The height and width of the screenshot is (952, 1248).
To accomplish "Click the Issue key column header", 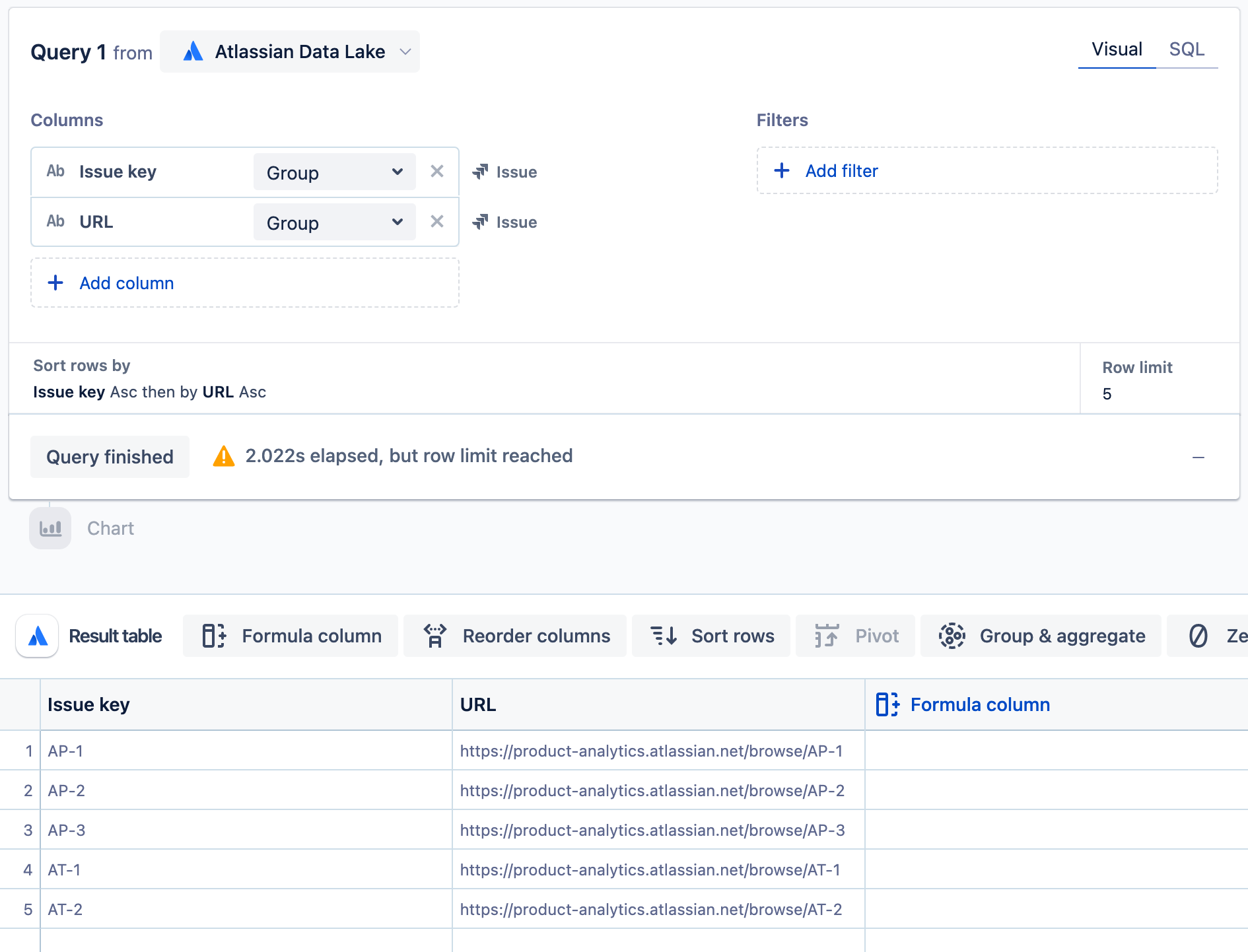I will [246, 704].
